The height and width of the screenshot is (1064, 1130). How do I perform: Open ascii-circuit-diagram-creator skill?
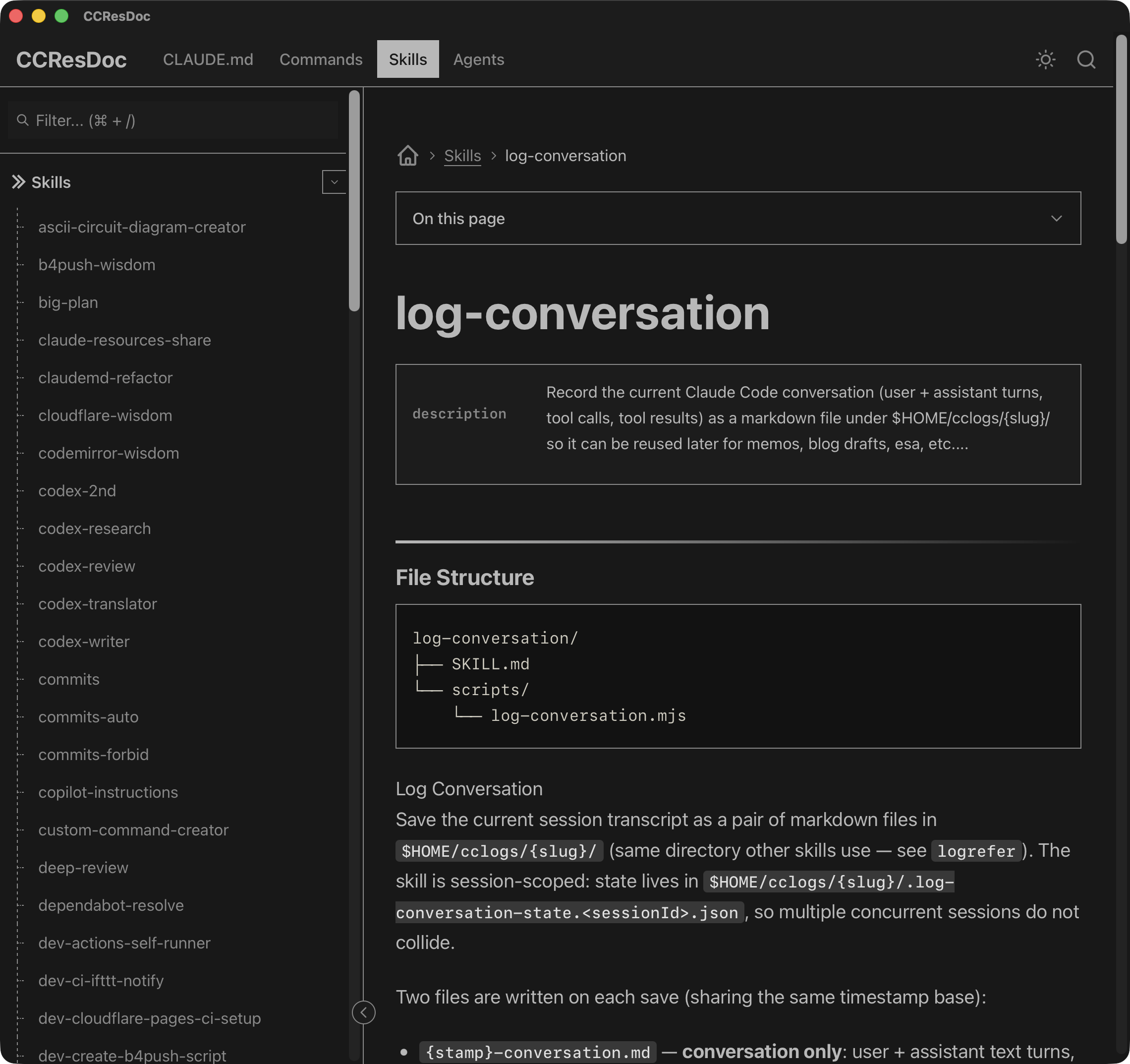click(x=142, y=227)
